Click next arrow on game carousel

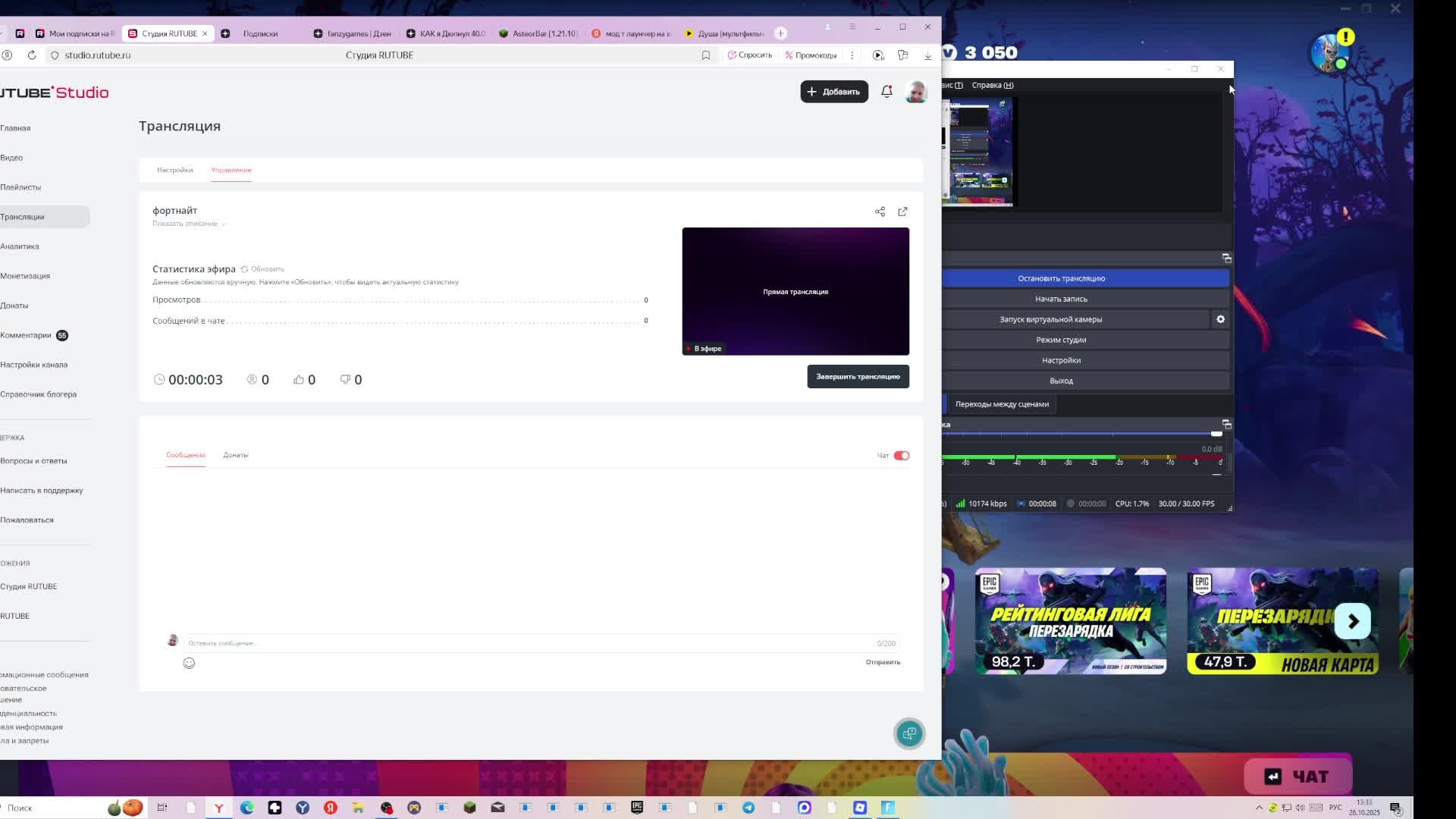click(x=1352, y=622)
